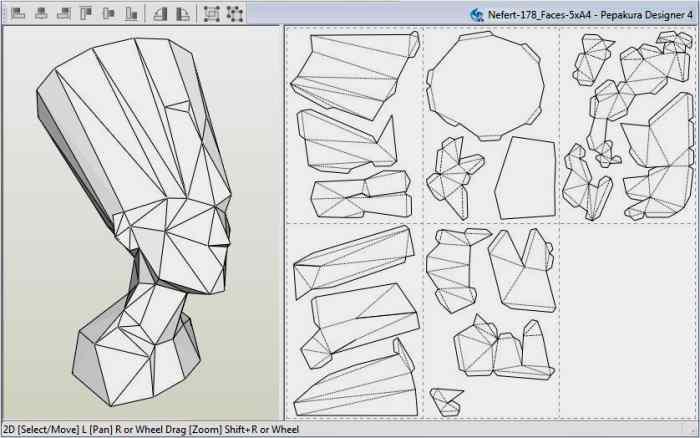Screen dimensions: 700x438
Task: Click the square of connected dots icon
Action: (x=234, y=14)
